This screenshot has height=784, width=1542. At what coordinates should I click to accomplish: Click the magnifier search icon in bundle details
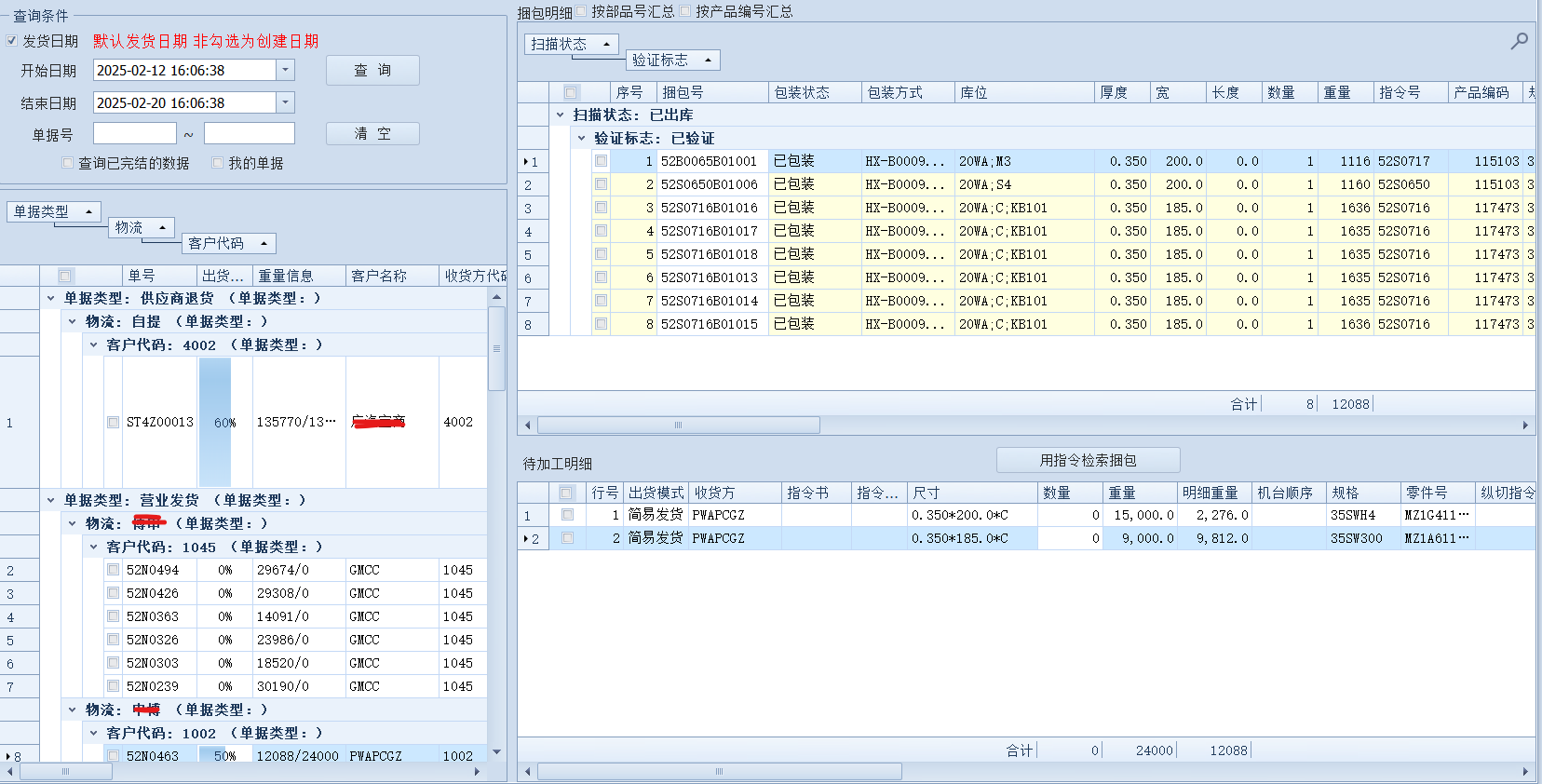[x=1519, y=41]
